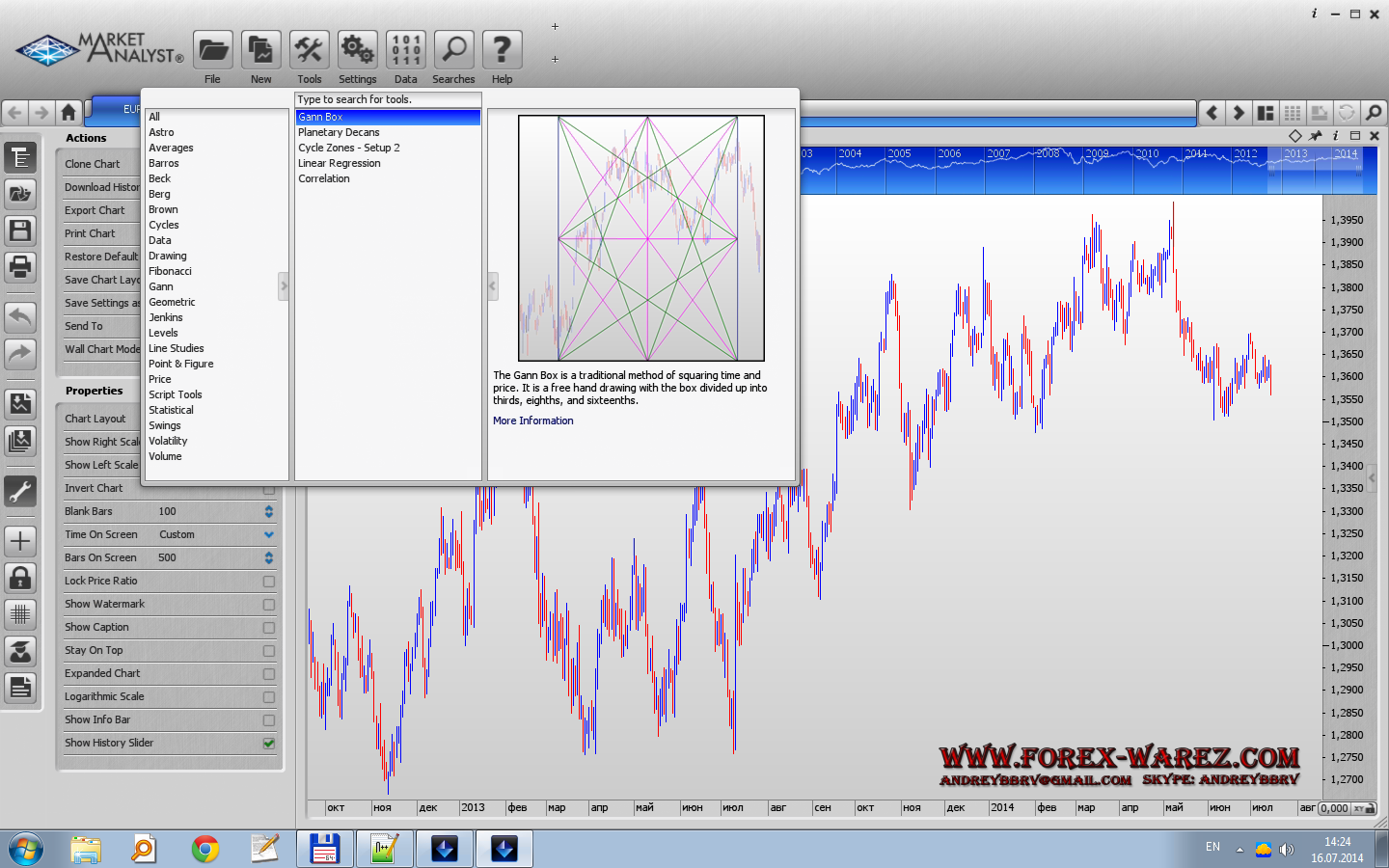Uncheck the Show History Slider checkbox
The height and width of the screenshot is (868, 1389).
pos(269,744)
